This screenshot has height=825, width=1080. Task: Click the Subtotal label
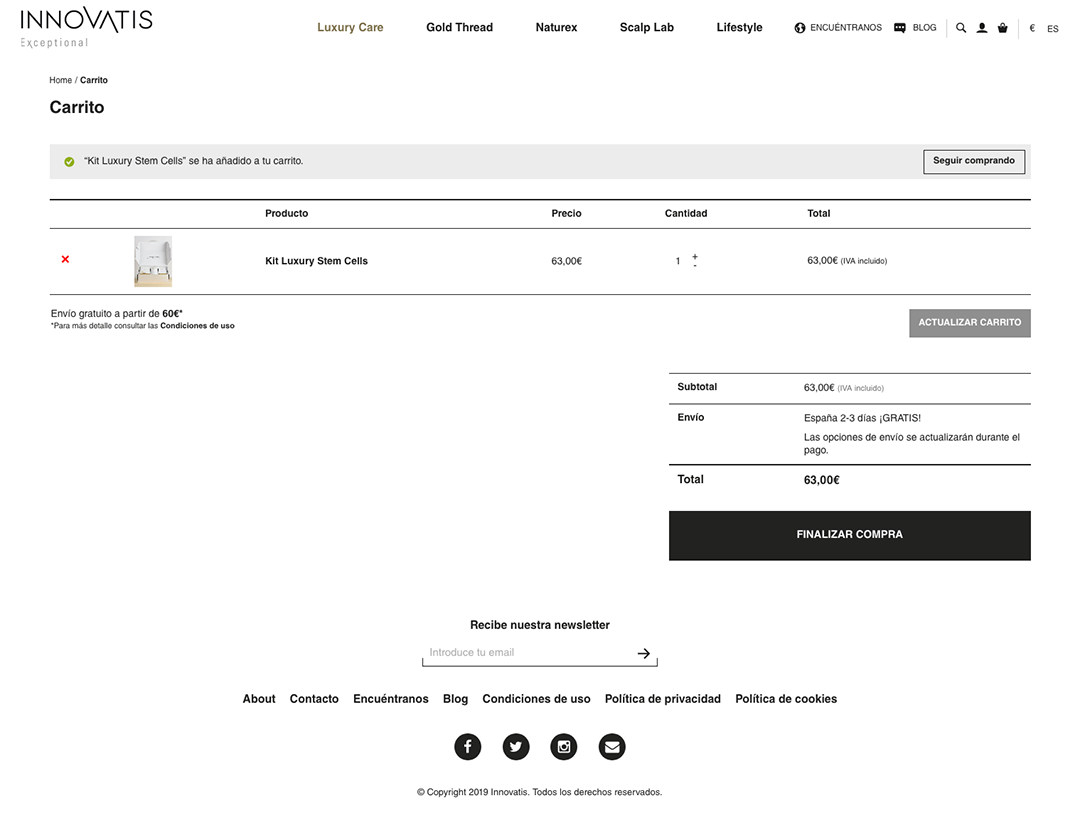tap(697, 387)
